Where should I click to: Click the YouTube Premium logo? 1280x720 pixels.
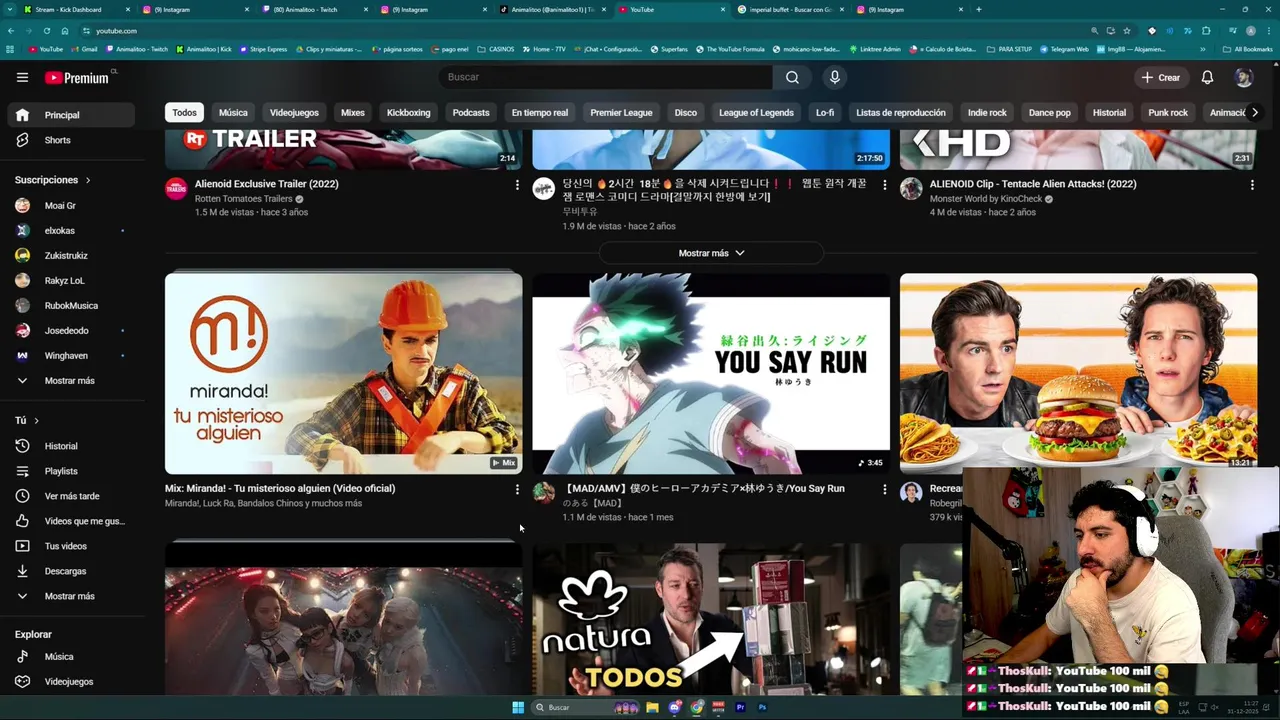pos(76,77)
